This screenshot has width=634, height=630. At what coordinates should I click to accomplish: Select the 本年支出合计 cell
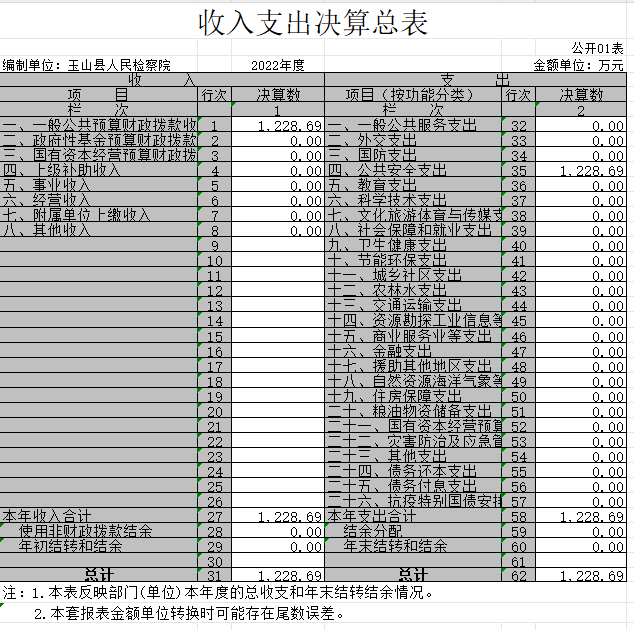[x=413, y=515]
